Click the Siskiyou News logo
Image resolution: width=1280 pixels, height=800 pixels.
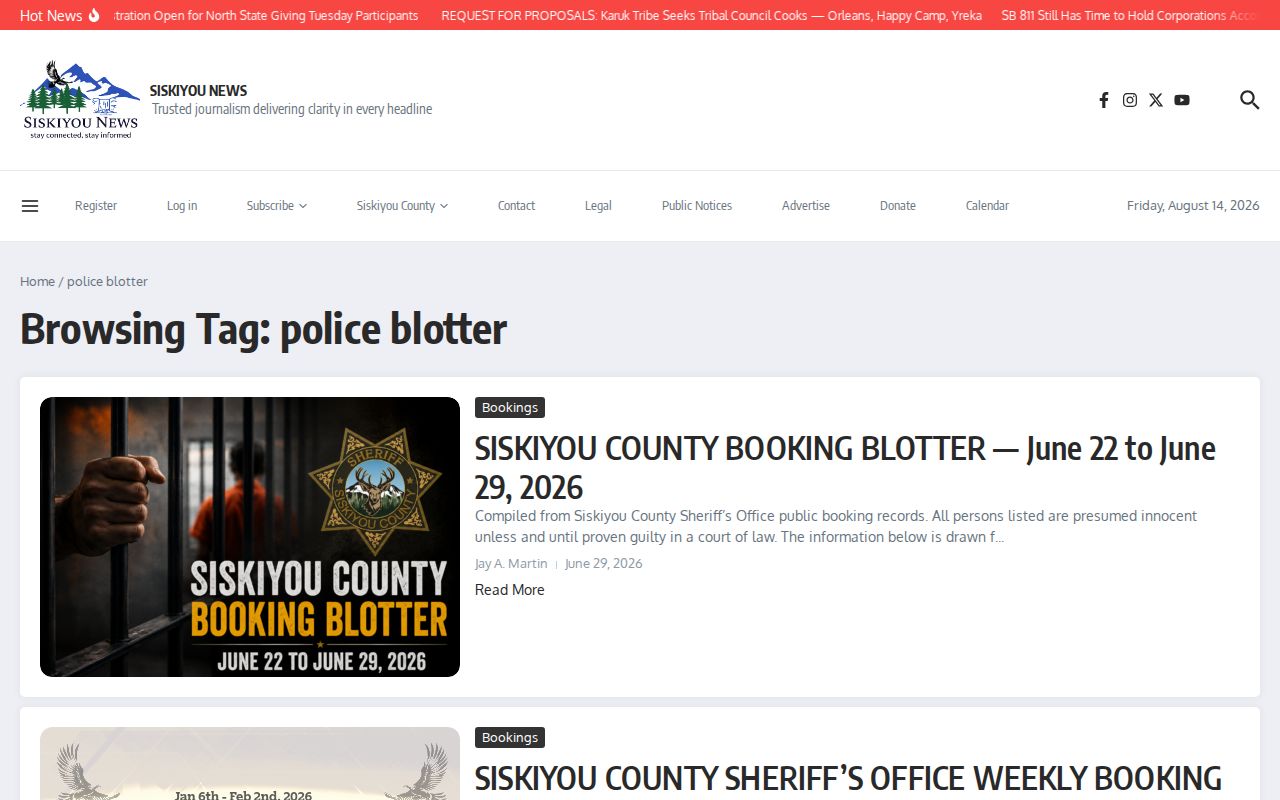point(80,100)
